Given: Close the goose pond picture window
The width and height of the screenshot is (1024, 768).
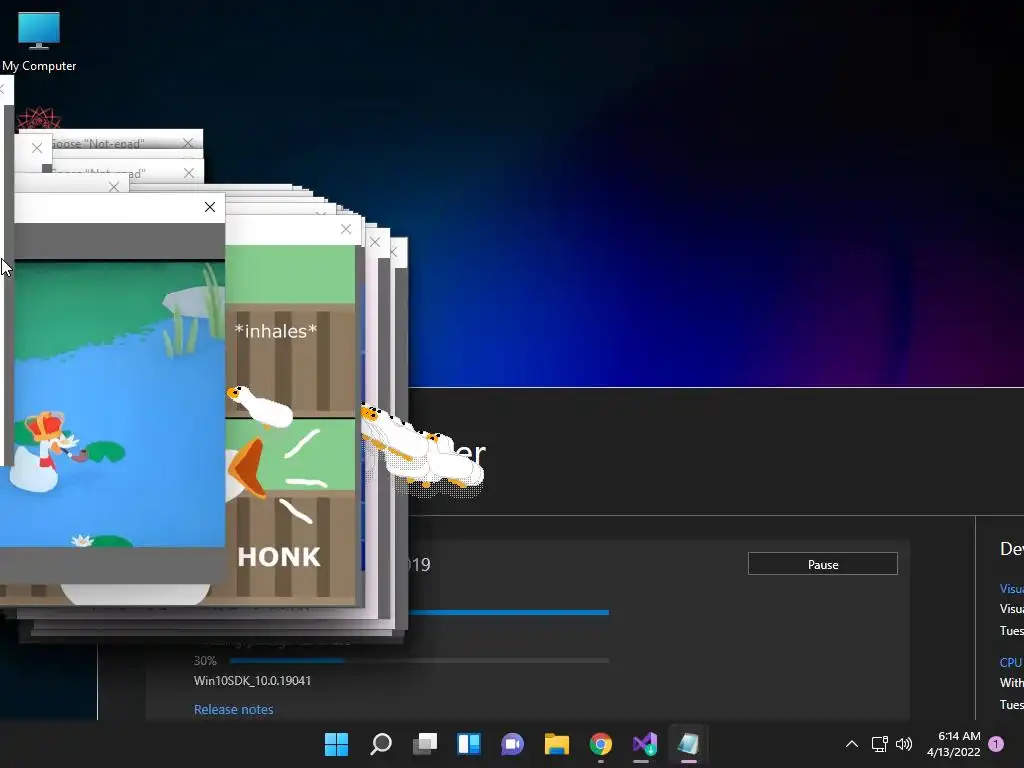Looking at the screenshot, I should [x=210, y=207].
